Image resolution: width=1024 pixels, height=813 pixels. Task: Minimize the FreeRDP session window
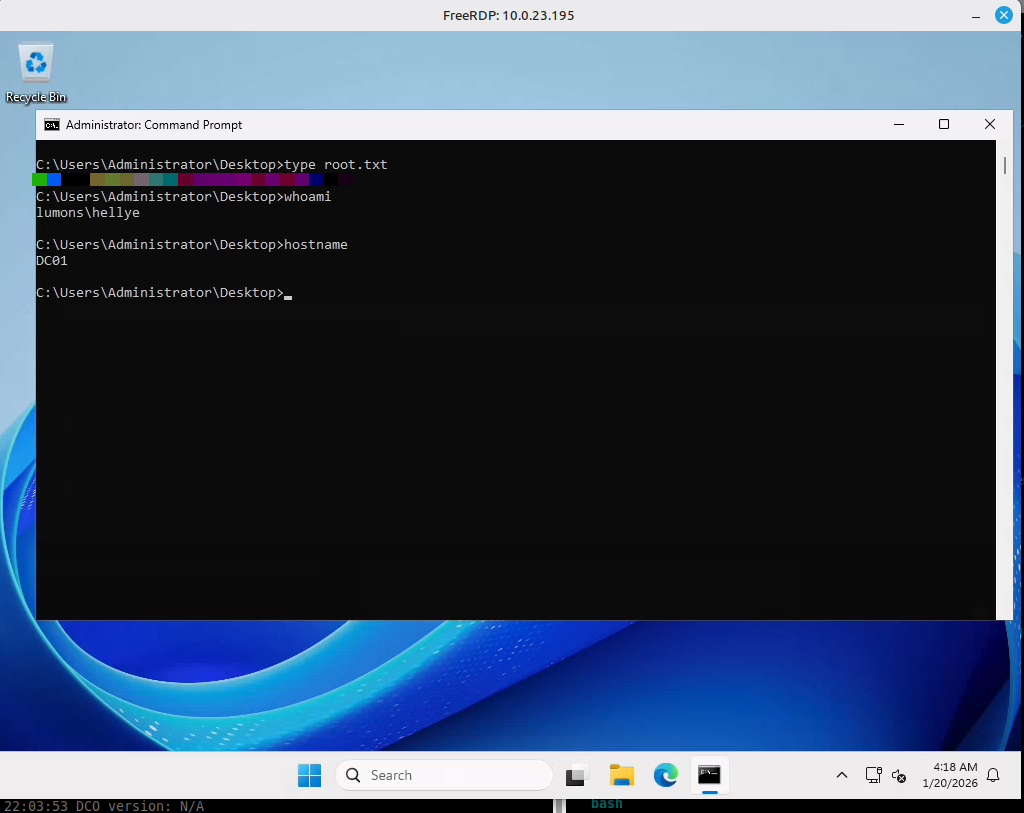(x=975, y=15)
